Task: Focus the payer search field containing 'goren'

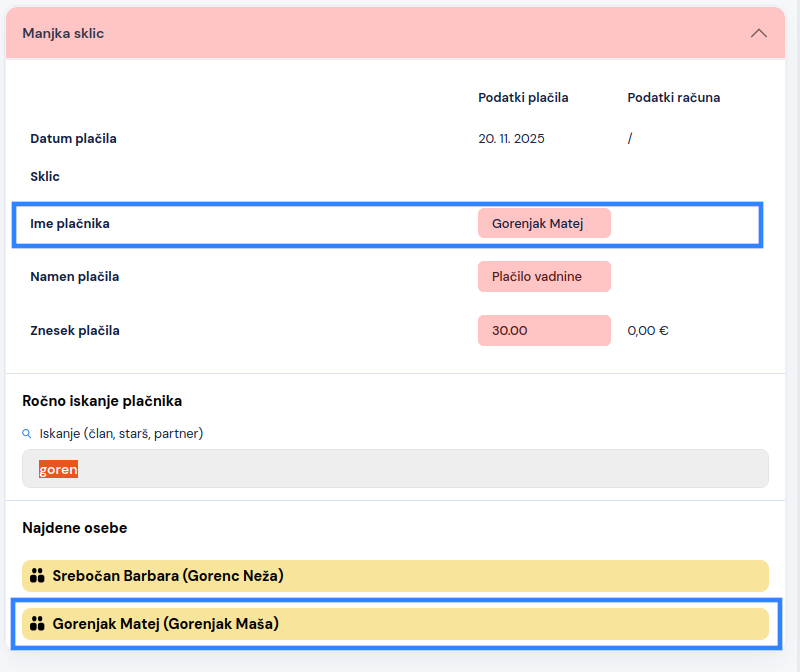Action: 395,469
